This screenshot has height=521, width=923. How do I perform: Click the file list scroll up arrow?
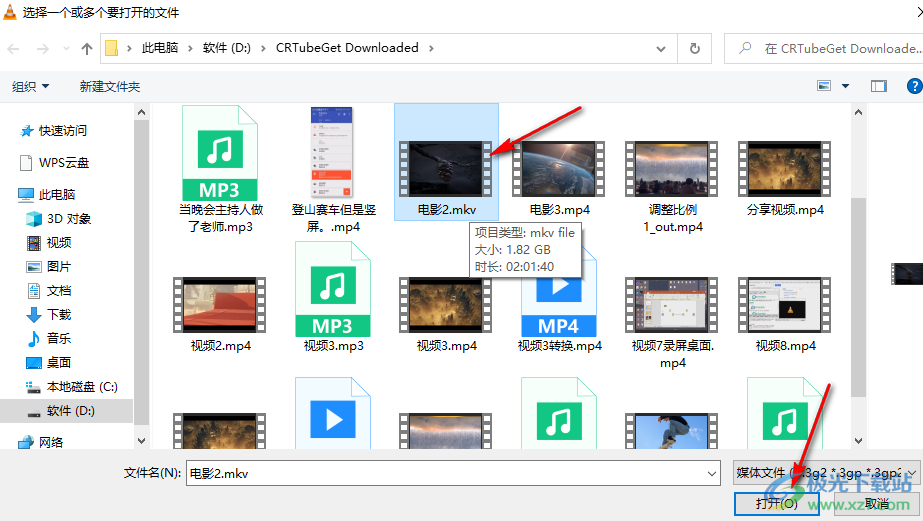click(858, 112)
